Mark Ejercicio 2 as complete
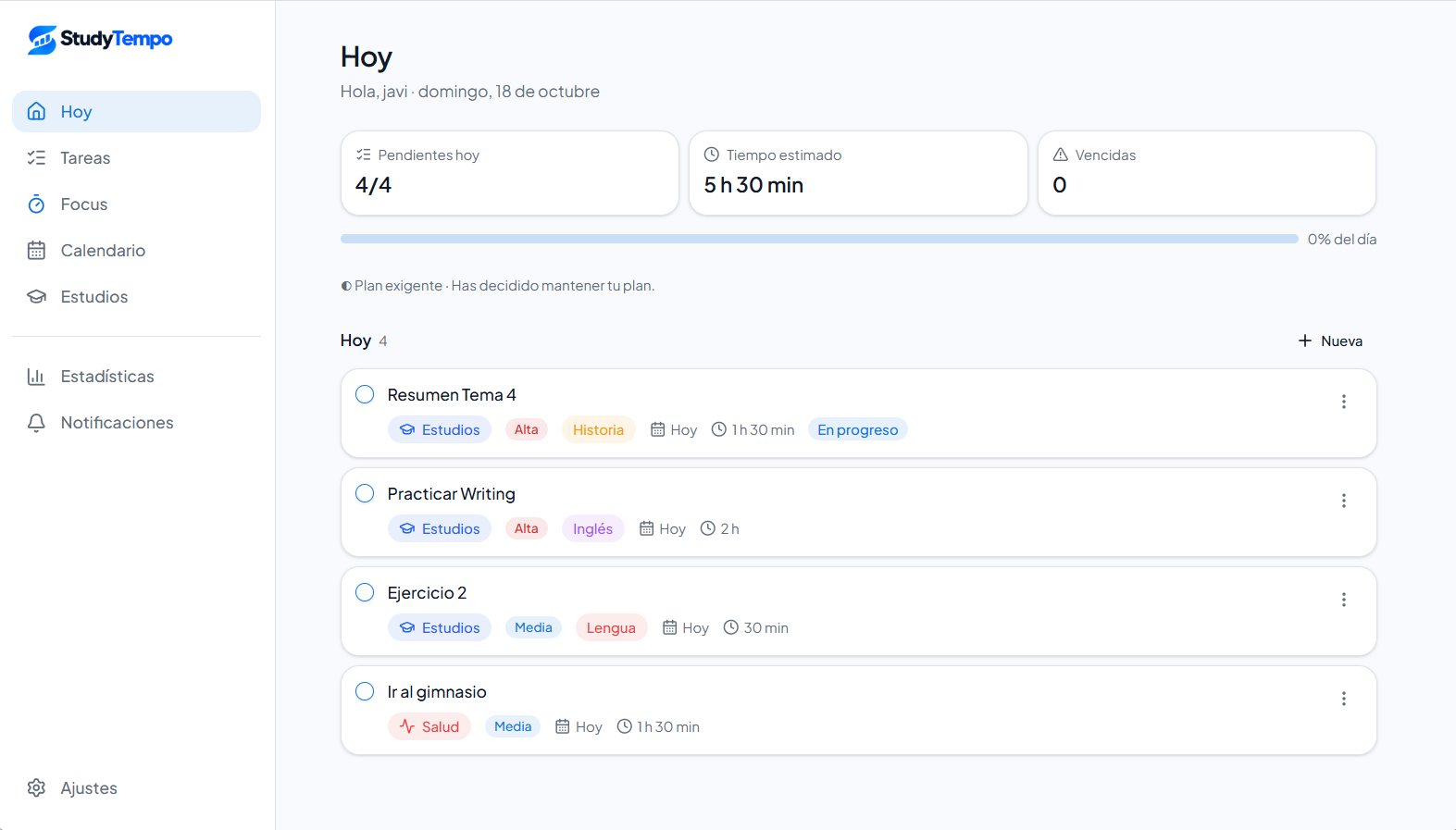Image resolution: width=1456 pixels, height=830 pixels. [365, 592]
